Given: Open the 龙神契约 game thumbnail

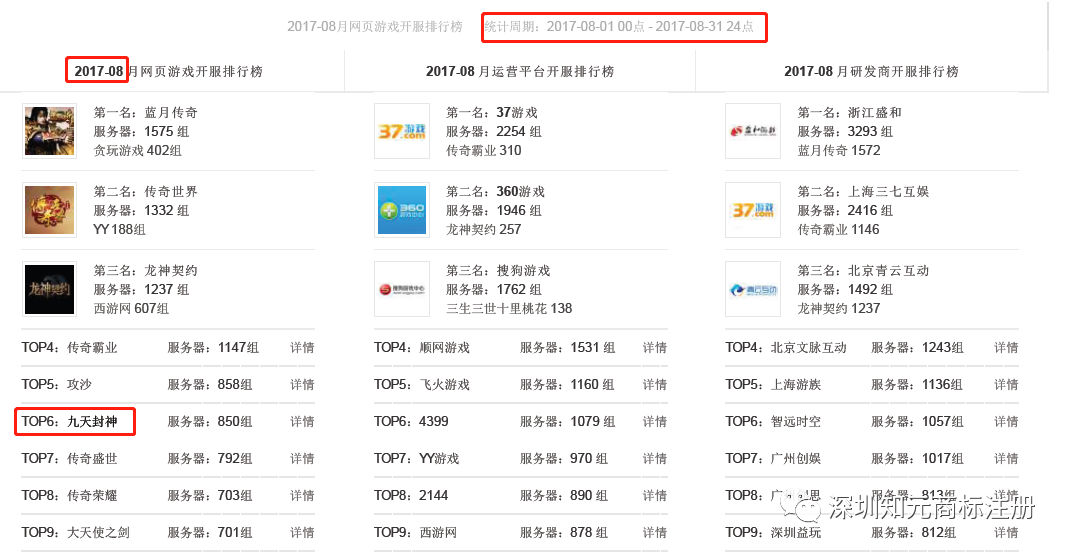Looking at the screenshot, I should (50, 289).
